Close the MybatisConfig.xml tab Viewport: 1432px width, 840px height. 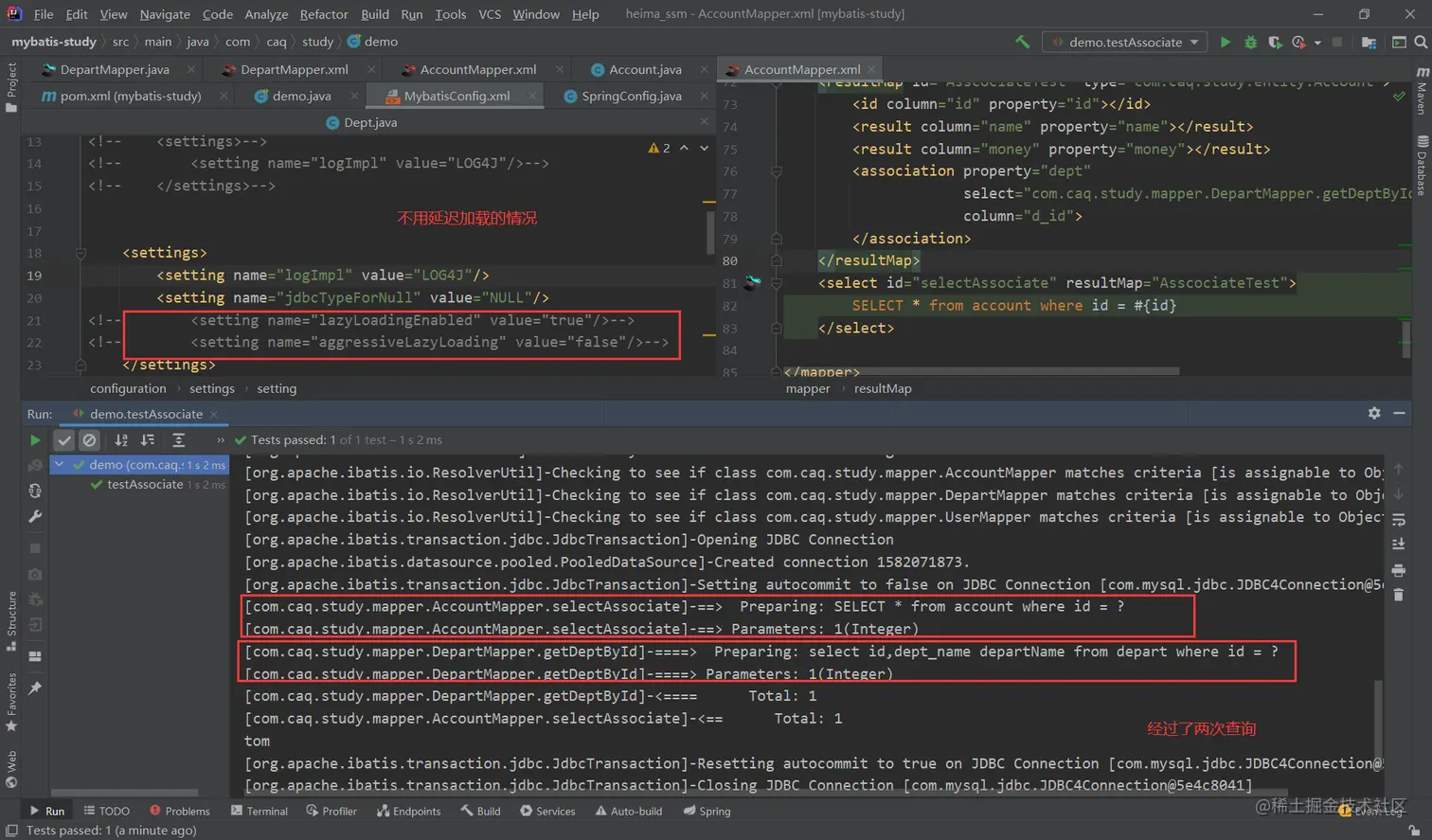tap(533, 96)
